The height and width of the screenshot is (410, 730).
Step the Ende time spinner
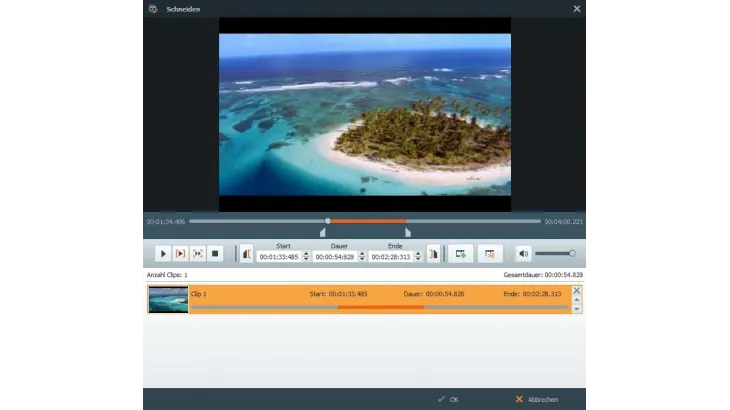point(418,257)
